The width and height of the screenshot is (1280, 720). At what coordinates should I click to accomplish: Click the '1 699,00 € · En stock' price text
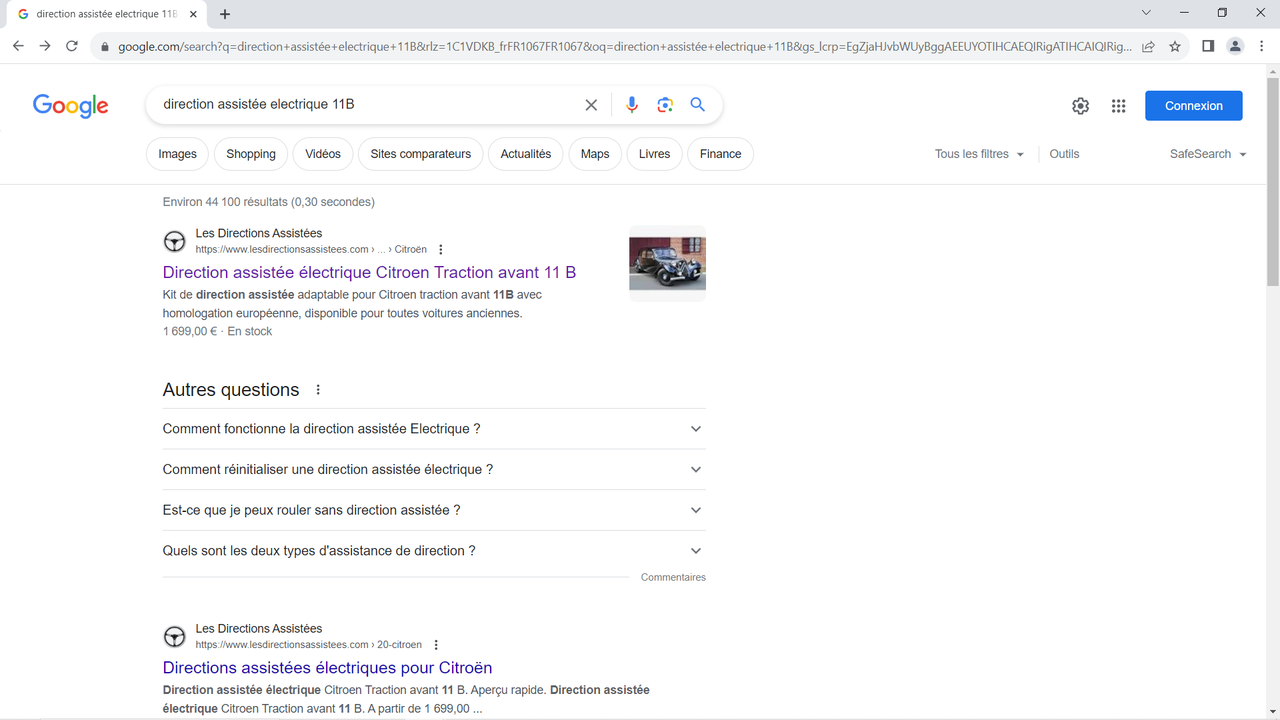click(217, 331)
